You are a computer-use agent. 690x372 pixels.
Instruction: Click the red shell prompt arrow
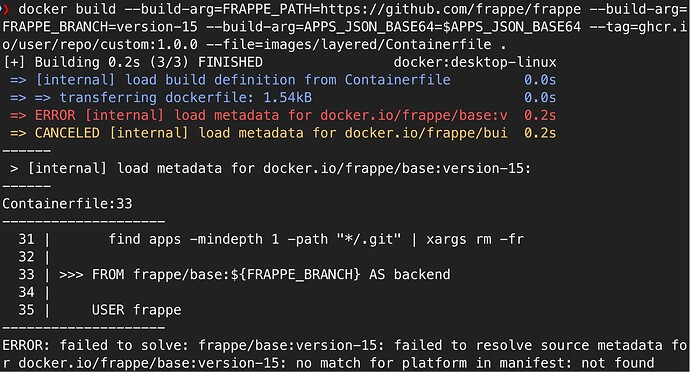[5, 9]
